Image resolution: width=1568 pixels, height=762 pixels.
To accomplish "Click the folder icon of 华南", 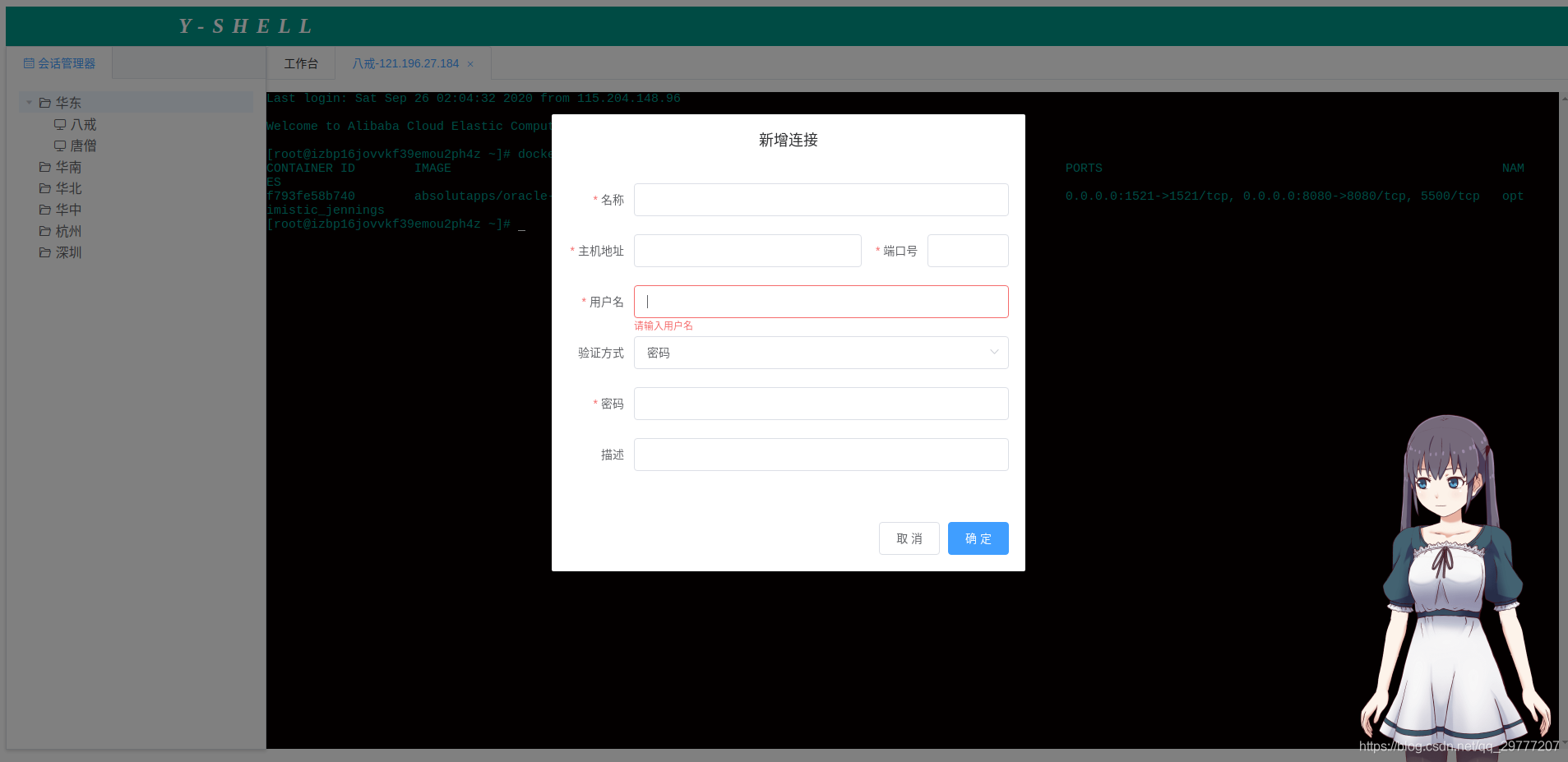I will 45,167.
